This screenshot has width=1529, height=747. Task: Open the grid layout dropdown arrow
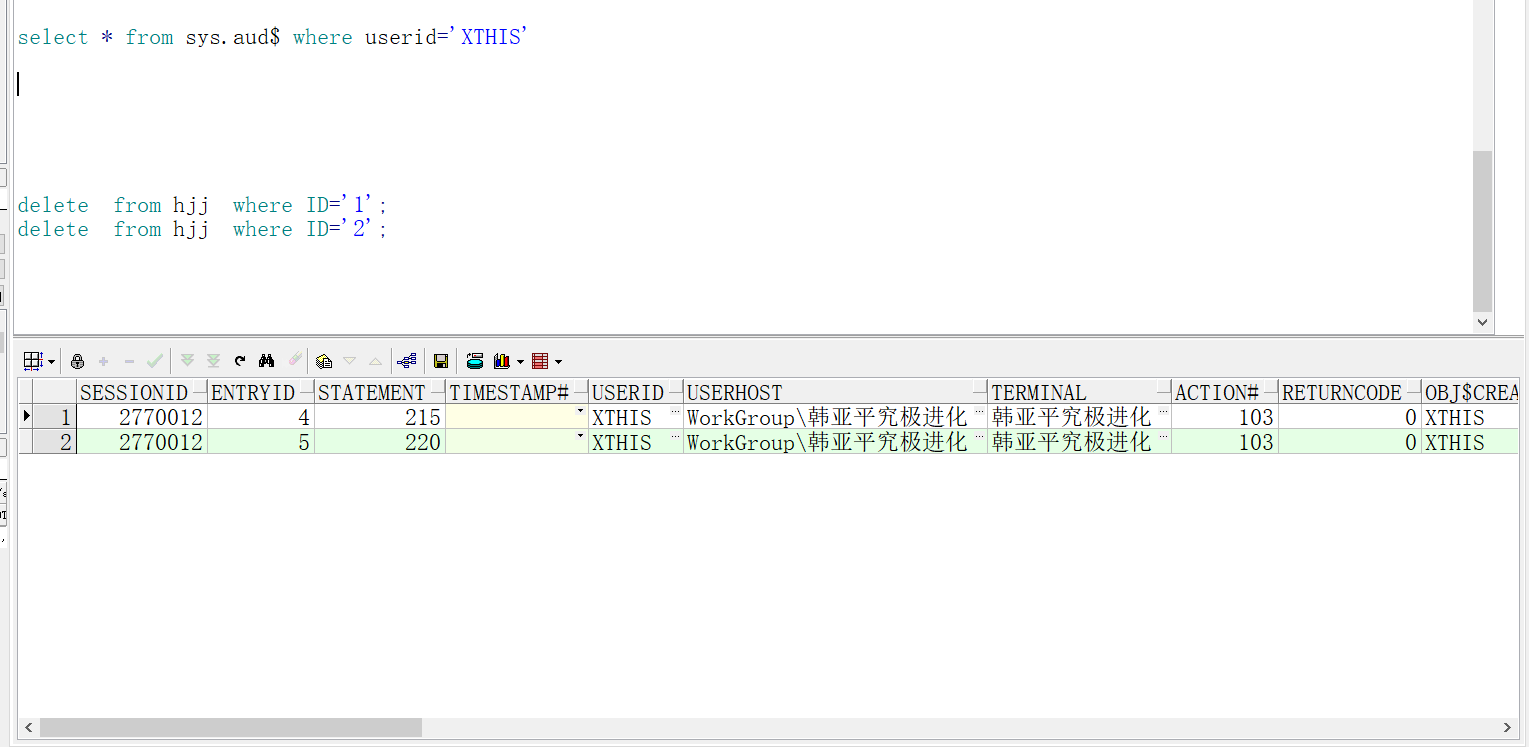coord(49,361)
